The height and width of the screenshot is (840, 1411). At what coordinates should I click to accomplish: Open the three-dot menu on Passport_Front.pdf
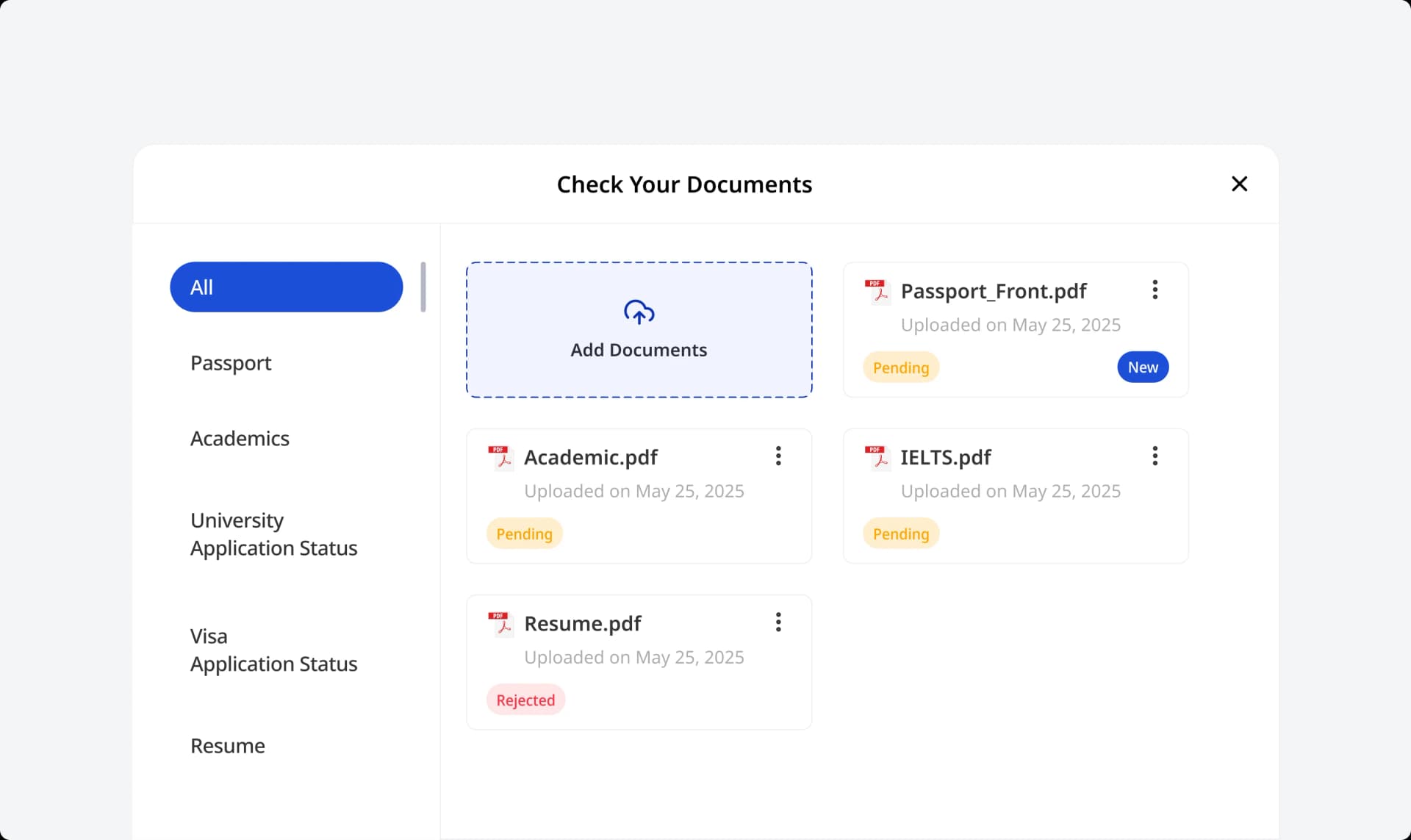click(x=1155, y=290)
